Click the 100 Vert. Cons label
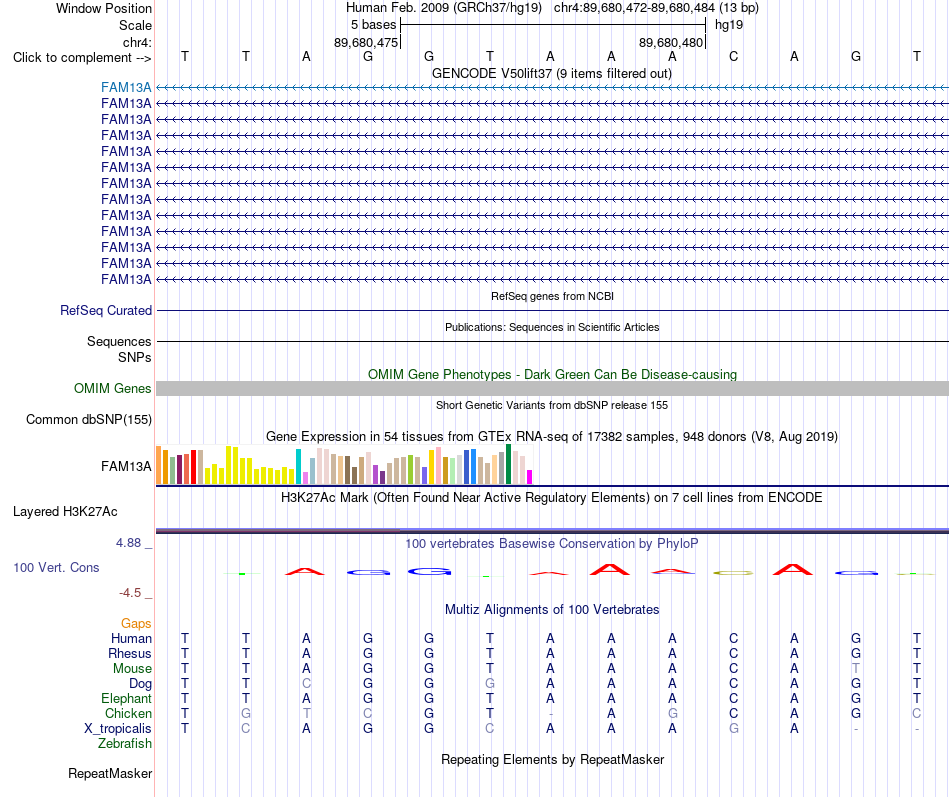Image resolution: width=950 pixels, height=797 pixels. coord(56,567)
